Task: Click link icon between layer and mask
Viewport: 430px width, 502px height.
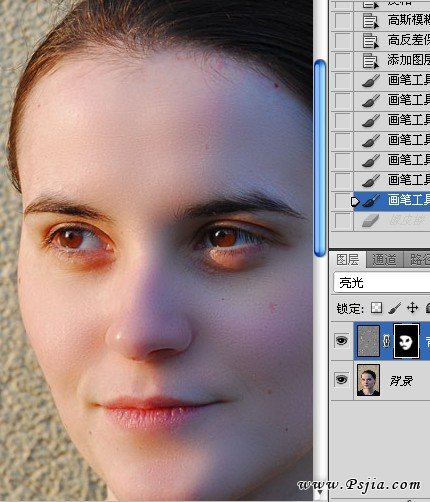Action: click(386, 341)
